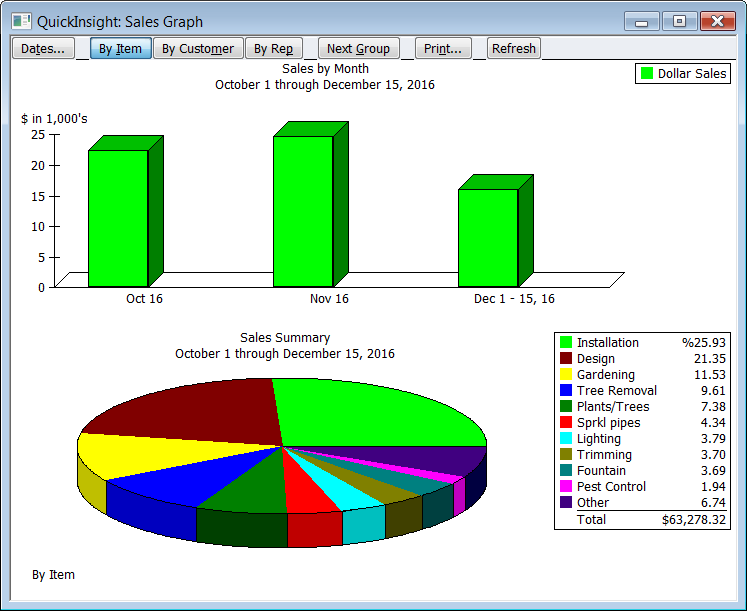This screenshot has width=747, height=611.
Task: Click the cyan Lighting legend swatch
Action: click(x=566, y=439)
